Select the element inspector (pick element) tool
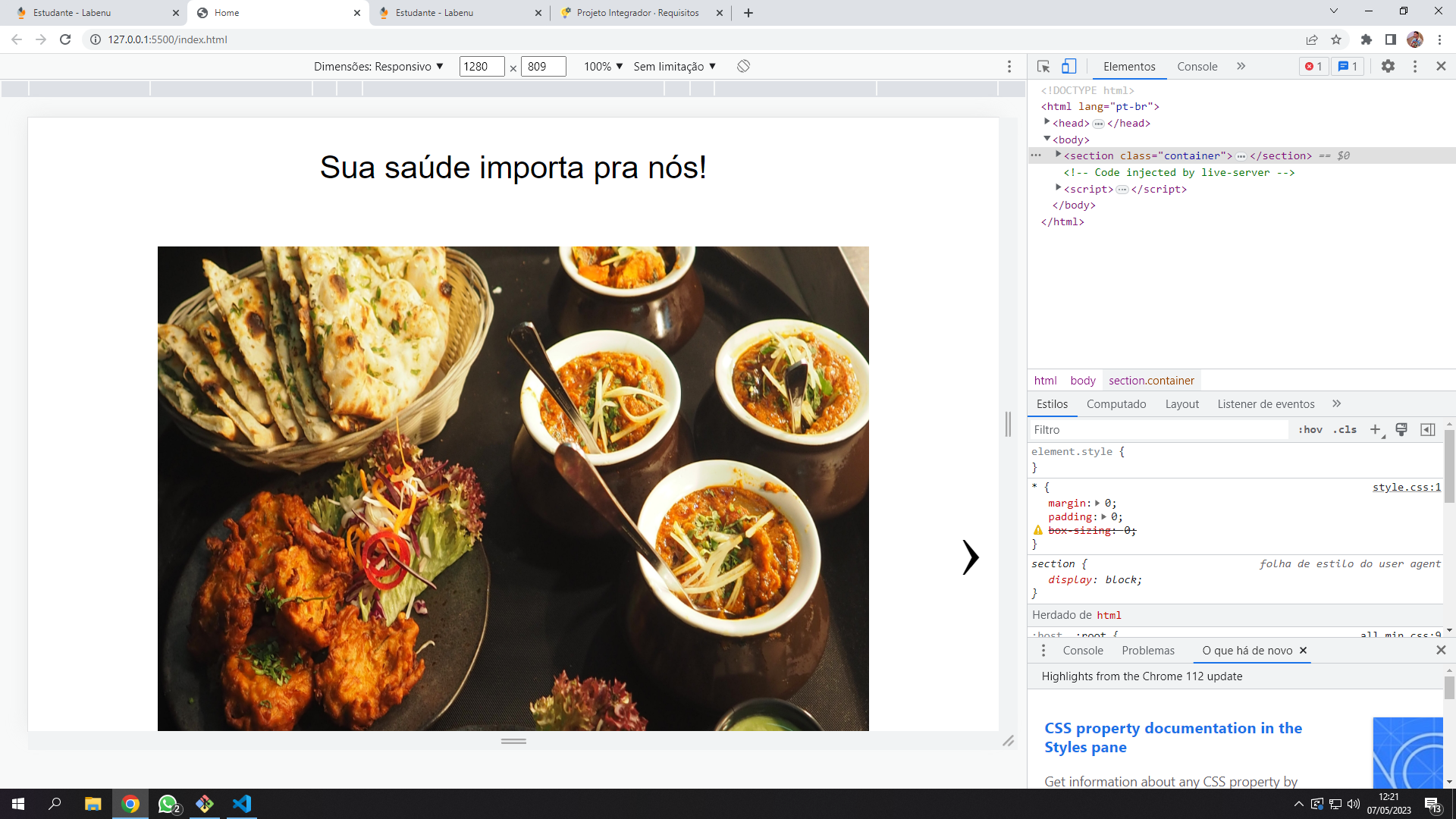This screenshot has height=819, width=1456. pos(1043,67)
